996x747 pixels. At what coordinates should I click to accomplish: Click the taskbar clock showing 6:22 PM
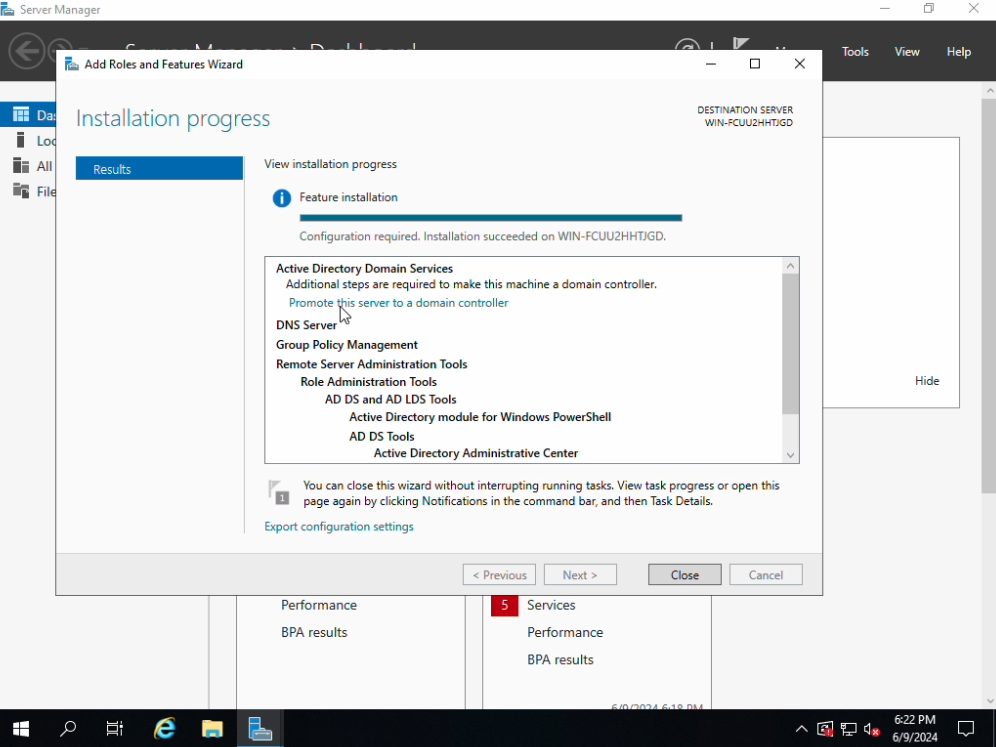coord(915,729)
